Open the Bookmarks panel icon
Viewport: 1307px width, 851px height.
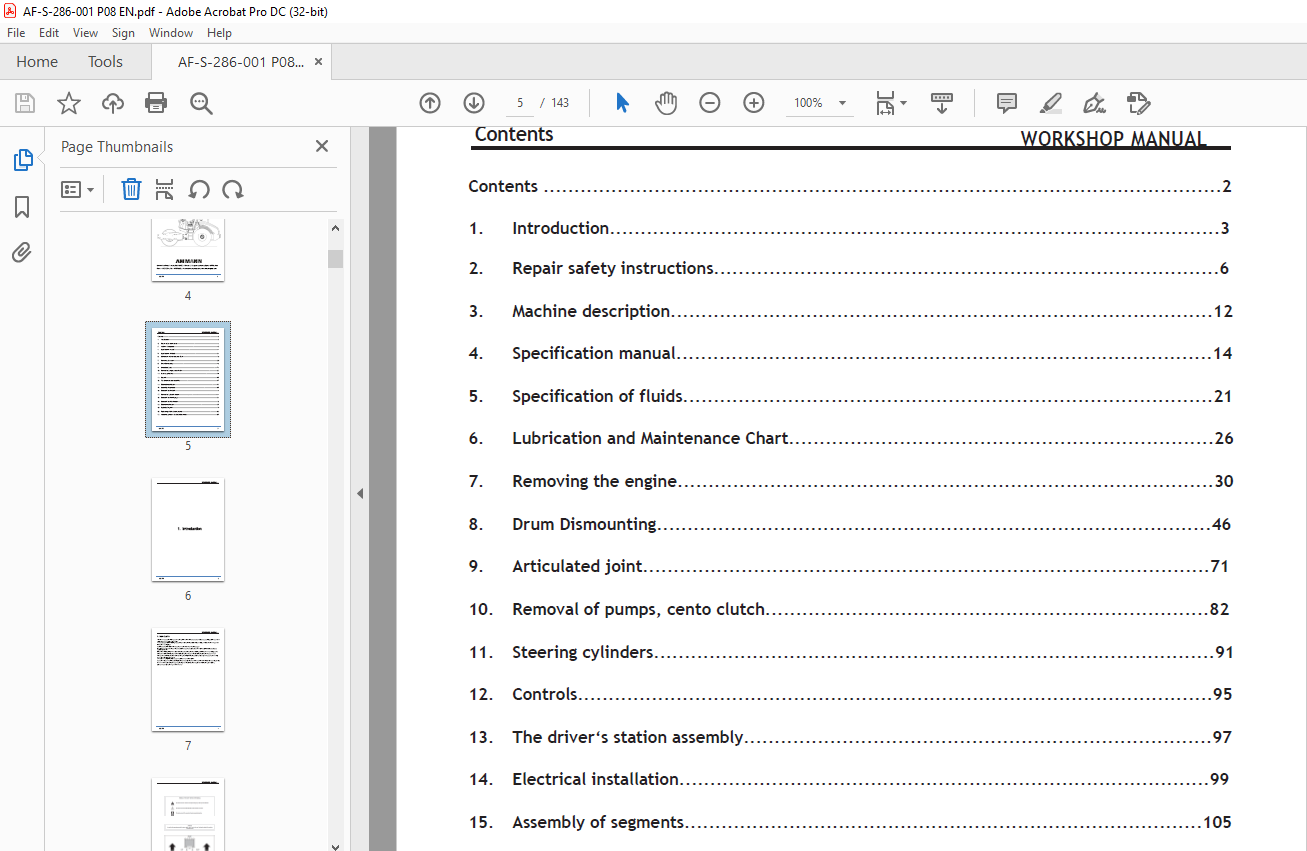[22, 207]
